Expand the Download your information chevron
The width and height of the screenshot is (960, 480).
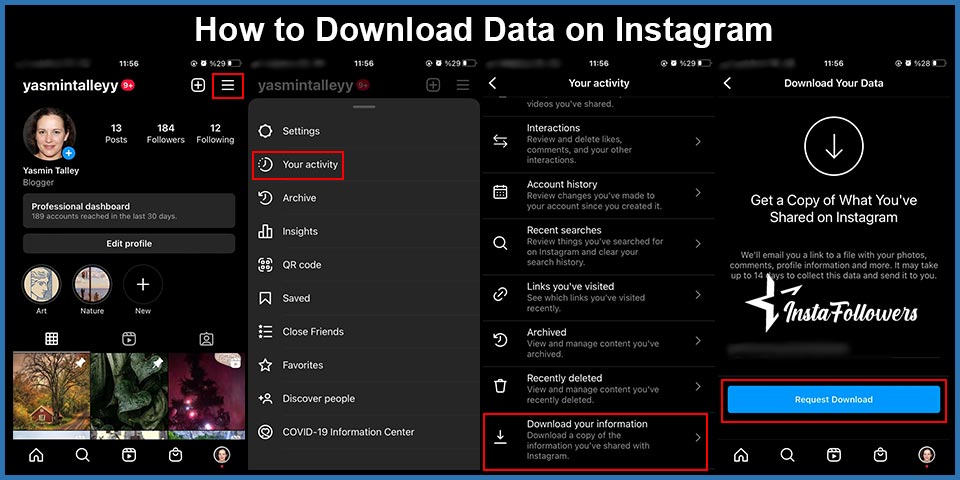point(698,437)
